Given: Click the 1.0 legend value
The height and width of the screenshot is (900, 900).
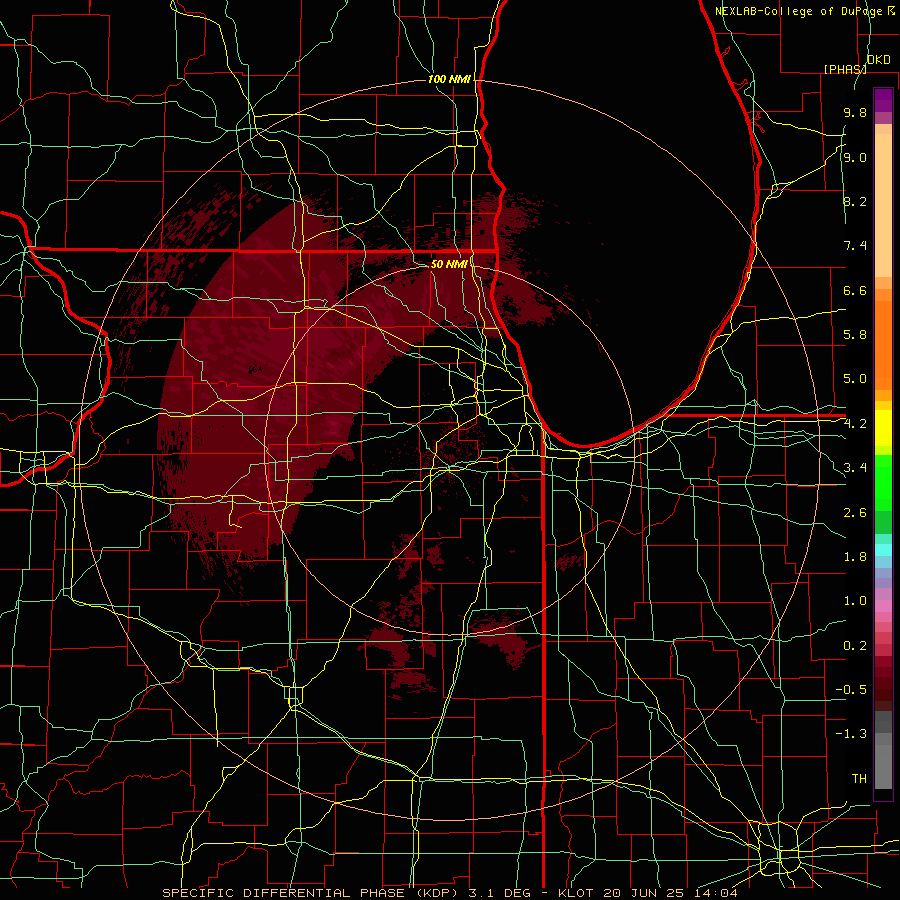Looking at the screenshot, I should click(855, 601).
